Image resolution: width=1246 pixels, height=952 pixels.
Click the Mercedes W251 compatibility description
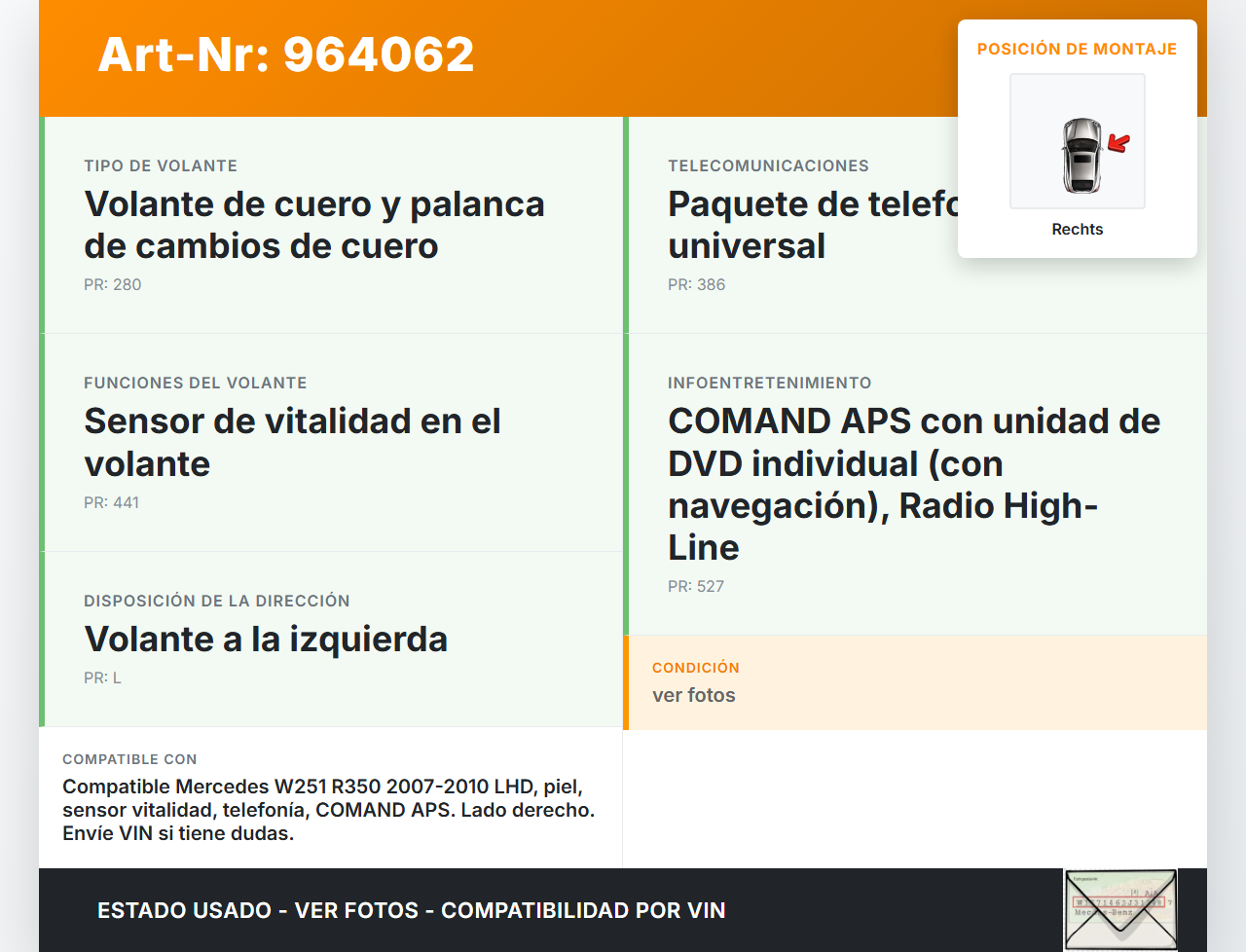pyautogui.click(x=328, y=810)
